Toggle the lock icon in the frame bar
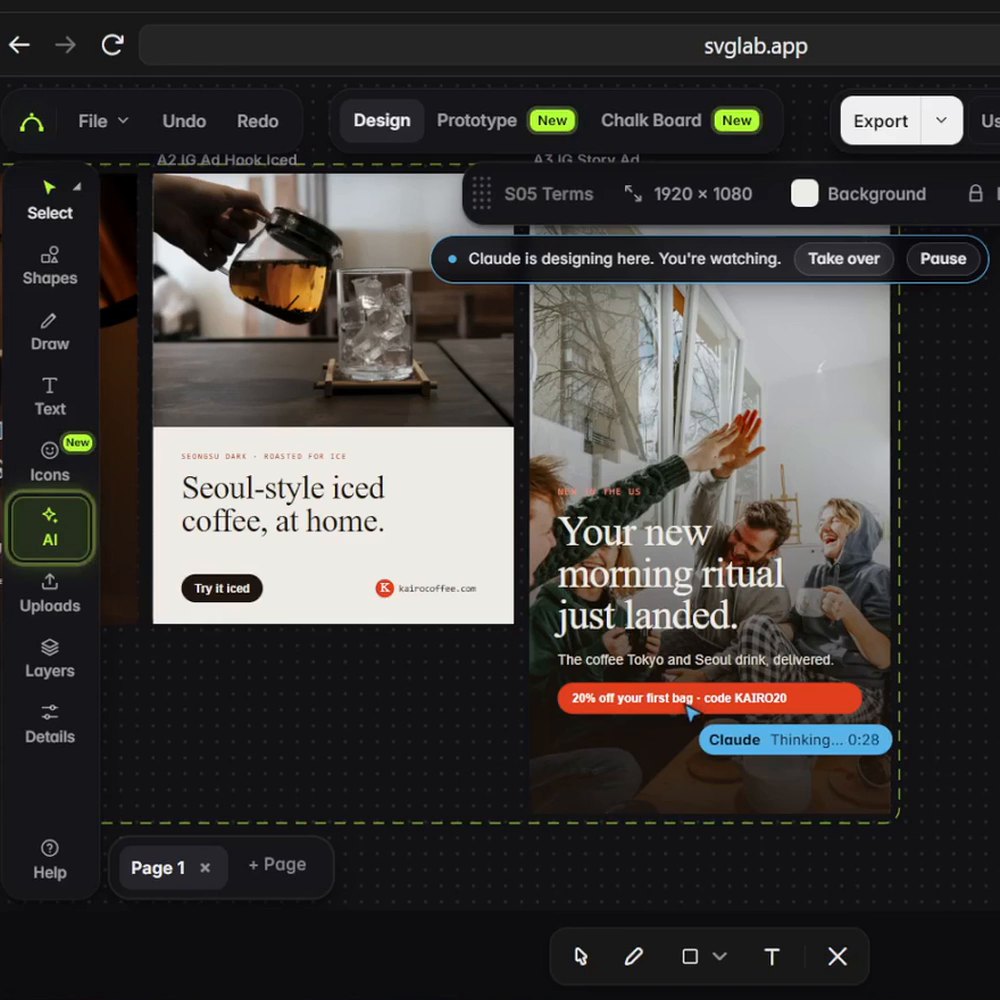This screenshot has width=1000, height=1000. pyautogui.click(x=975, y=193)
